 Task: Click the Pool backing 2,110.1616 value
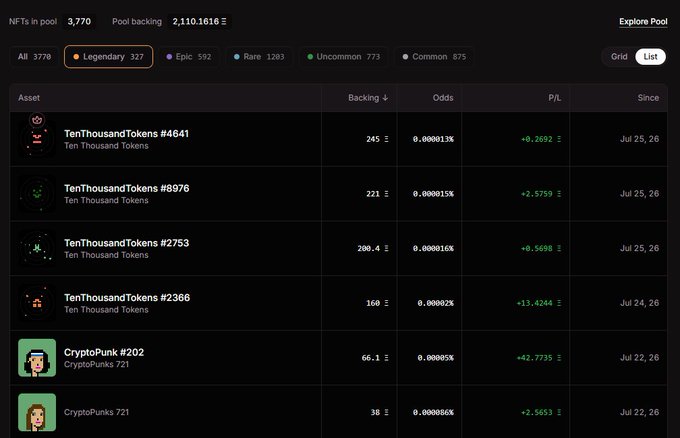click(x=199, y=21)
